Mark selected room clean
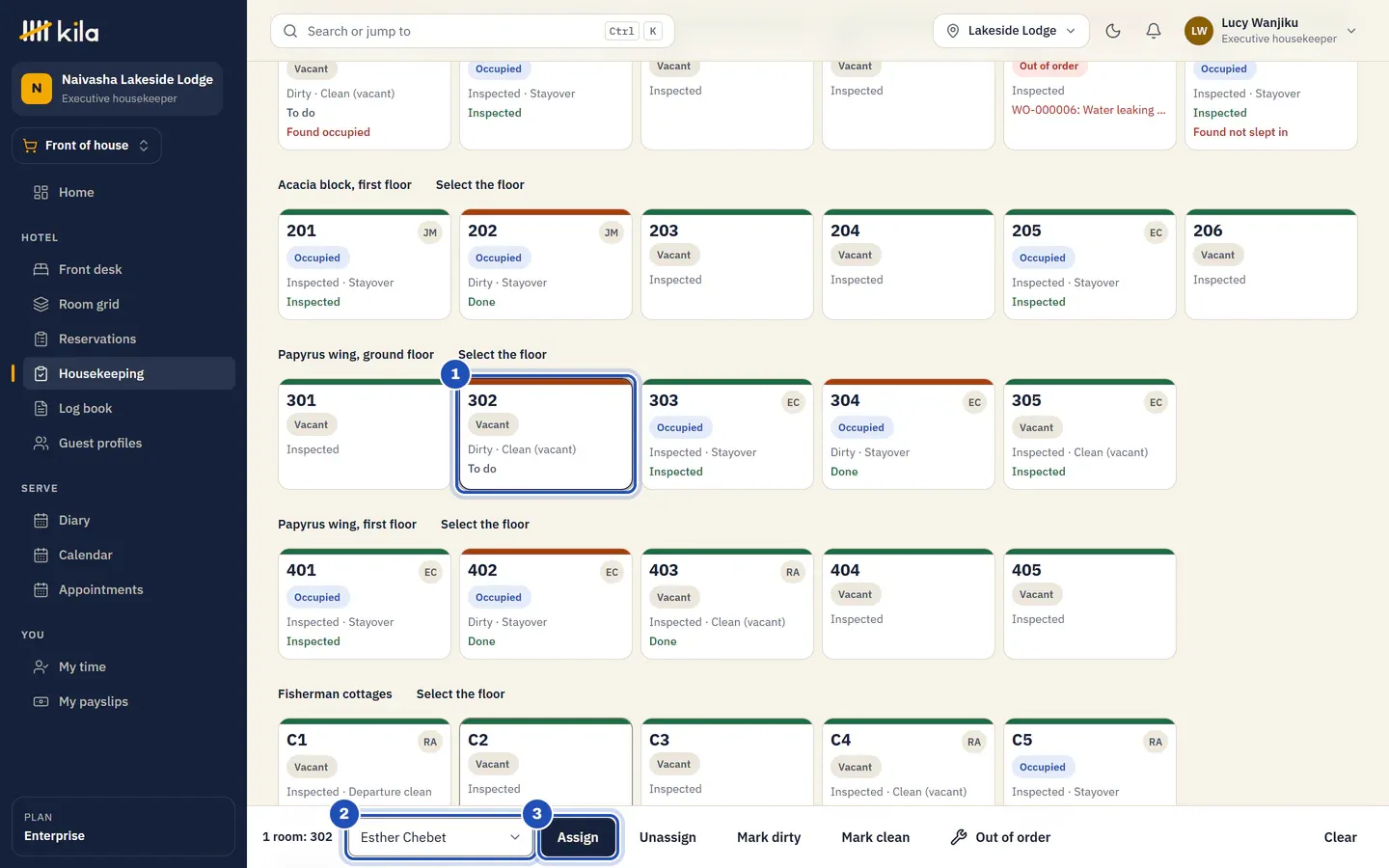 [x=875, y=837]
